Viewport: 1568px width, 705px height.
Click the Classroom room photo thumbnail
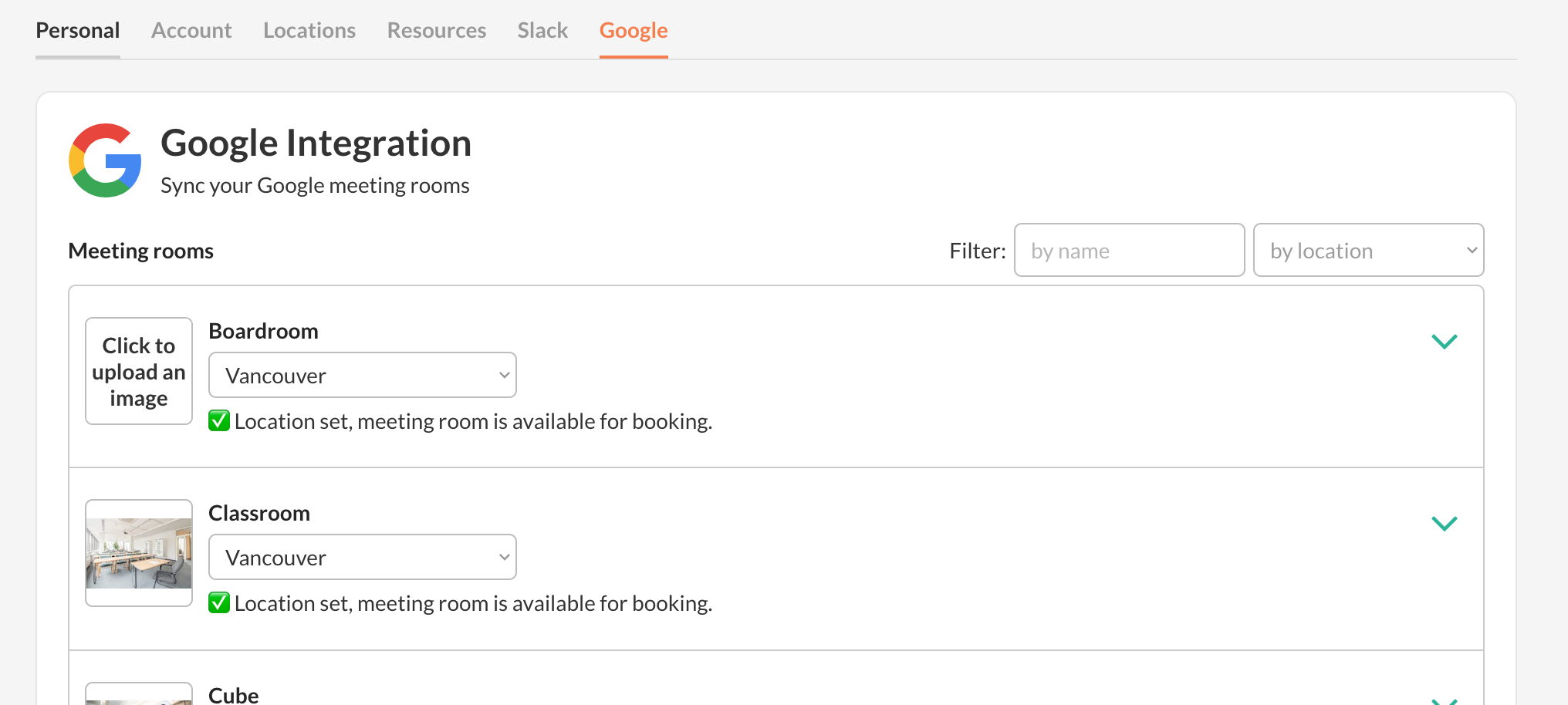pyautogui.click(x=139, y=553)
